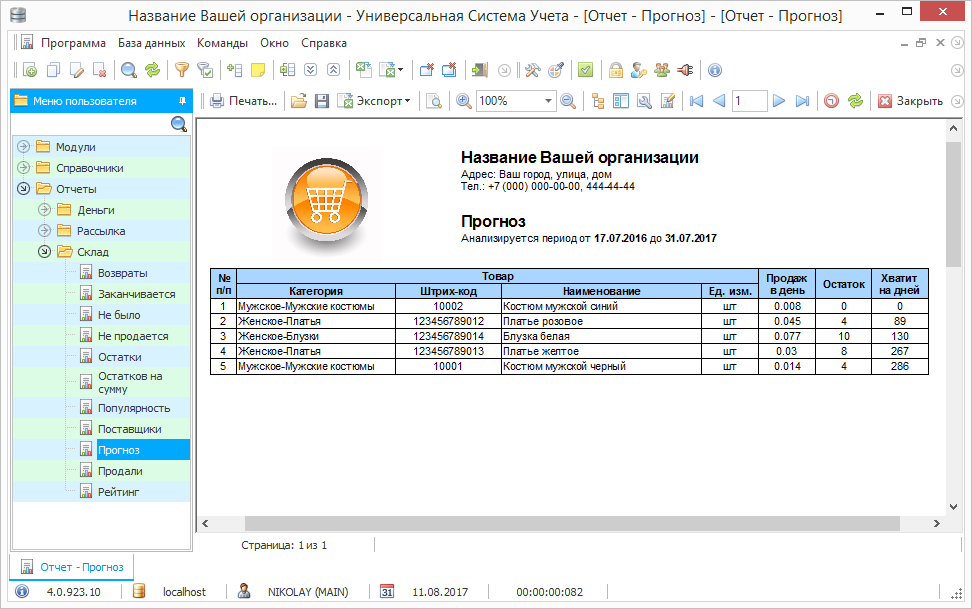
Task: Click the blue info about icon in toolbar
Action: tap(715, 70)
